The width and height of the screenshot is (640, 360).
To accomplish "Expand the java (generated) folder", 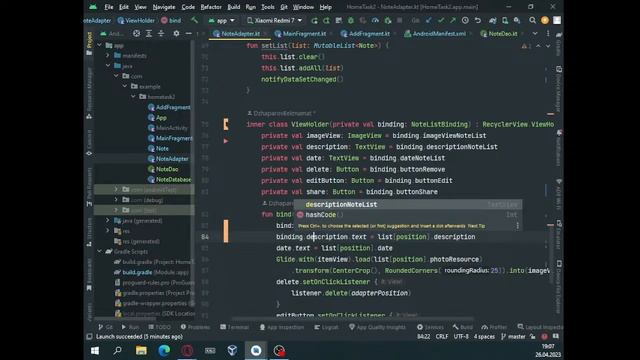I will [x=108, y=220].
